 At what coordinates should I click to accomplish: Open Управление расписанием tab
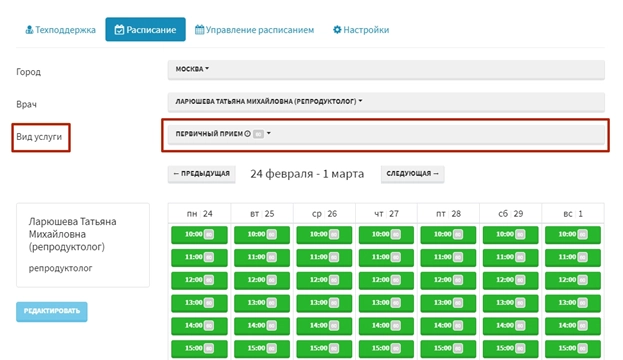254,30
